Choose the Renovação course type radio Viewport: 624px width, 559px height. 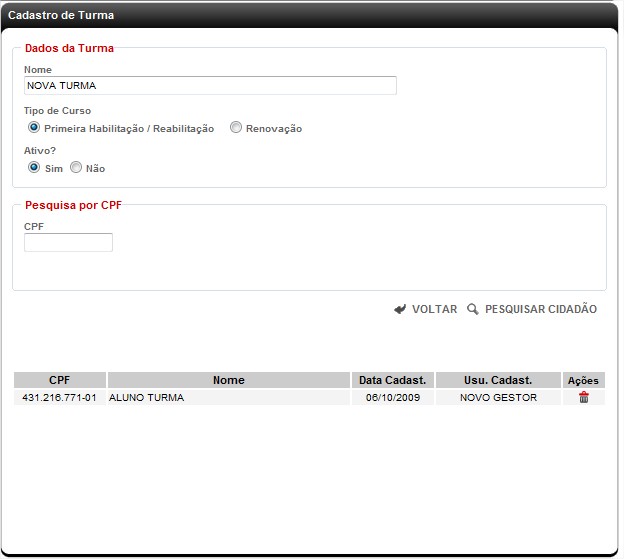coord(236,128)
